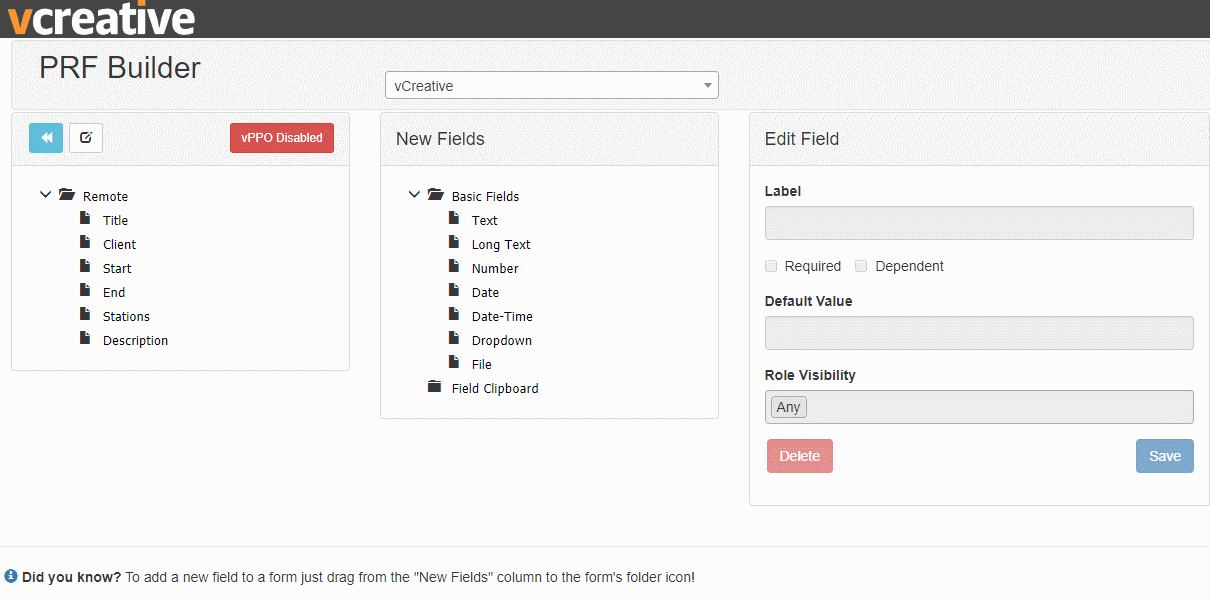Select the Number new field type

[495, 269]
